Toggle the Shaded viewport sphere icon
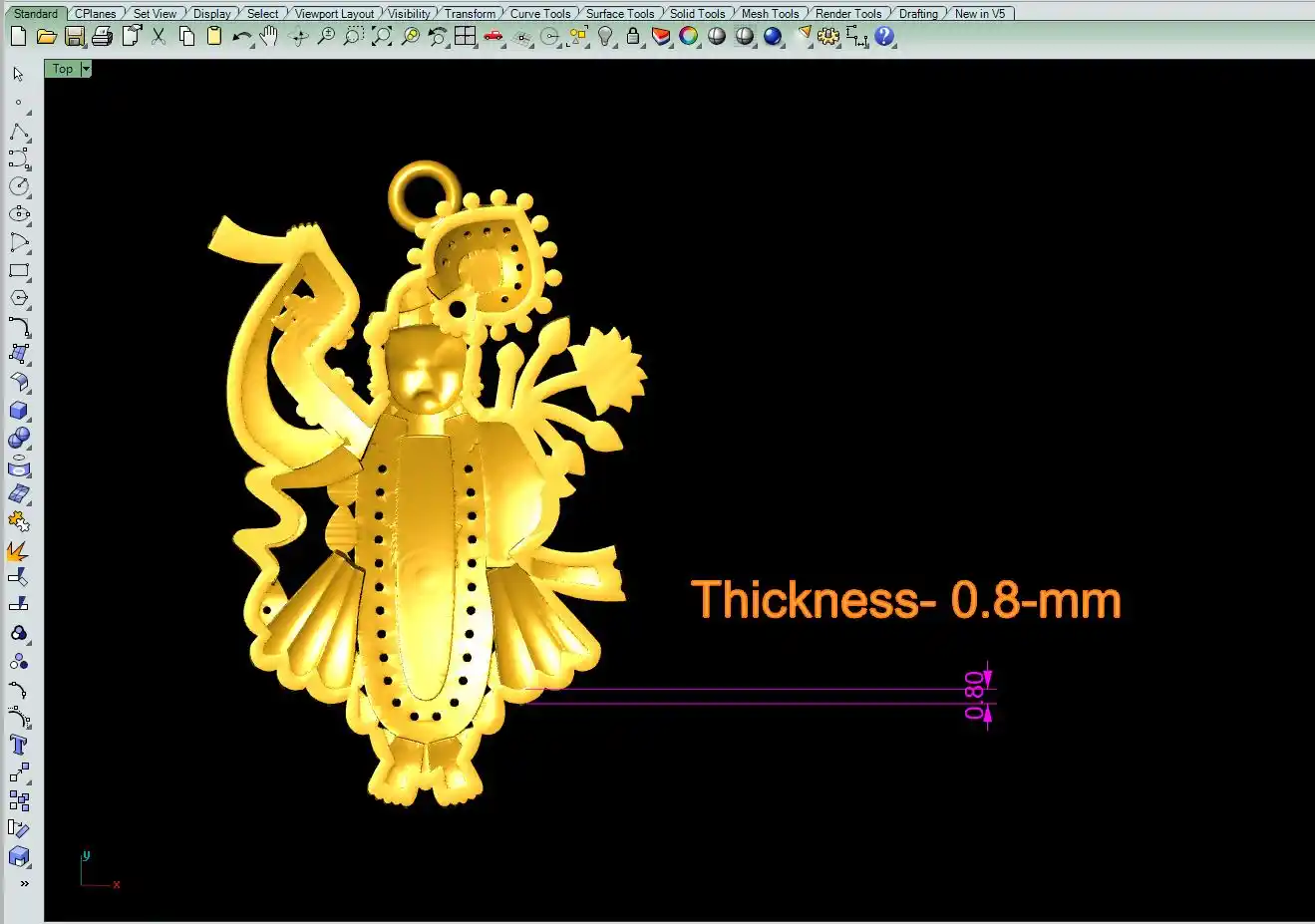This screenshot has width=1315, height=924. click(717, 37)
